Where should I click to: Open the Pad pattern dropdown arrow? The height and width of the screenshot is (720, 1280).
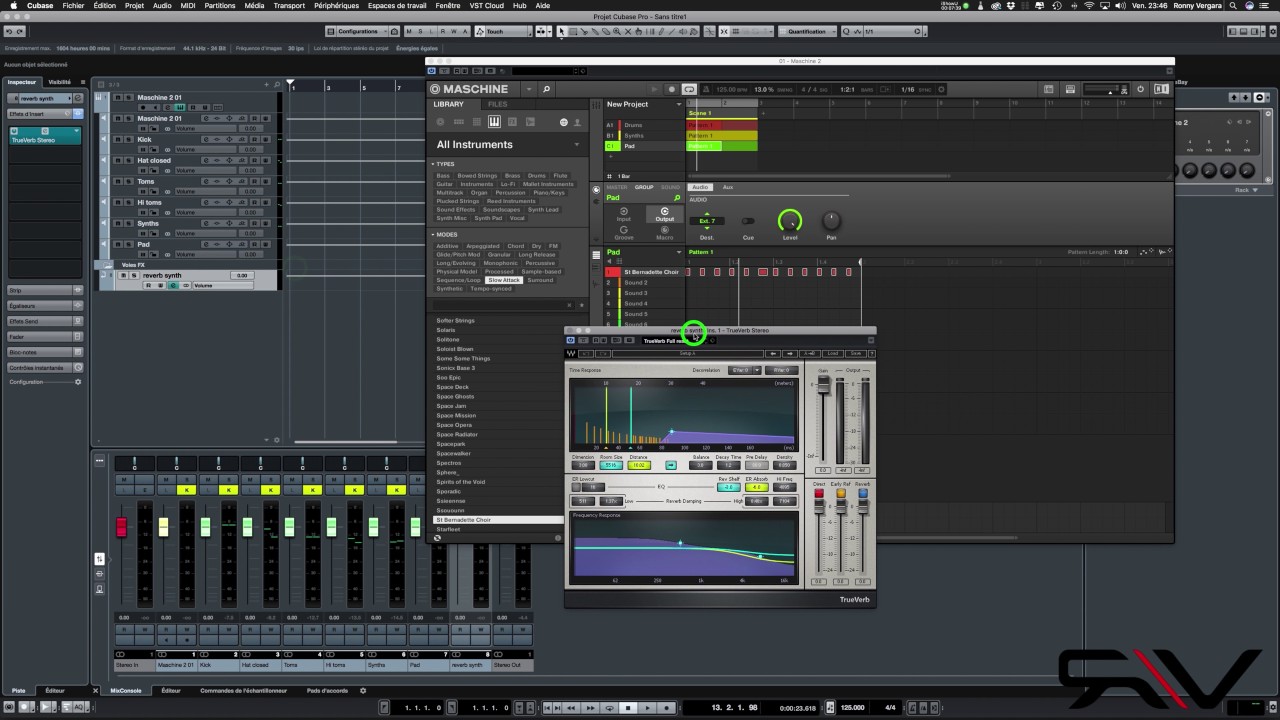[x=679, y=252]
